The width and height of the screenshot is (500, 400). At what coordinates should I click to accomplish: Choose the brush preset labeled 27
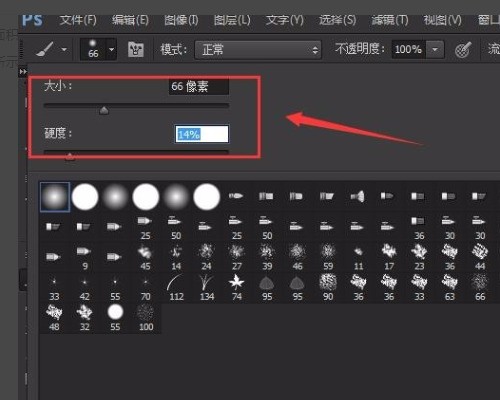click(x=237, y=257)
